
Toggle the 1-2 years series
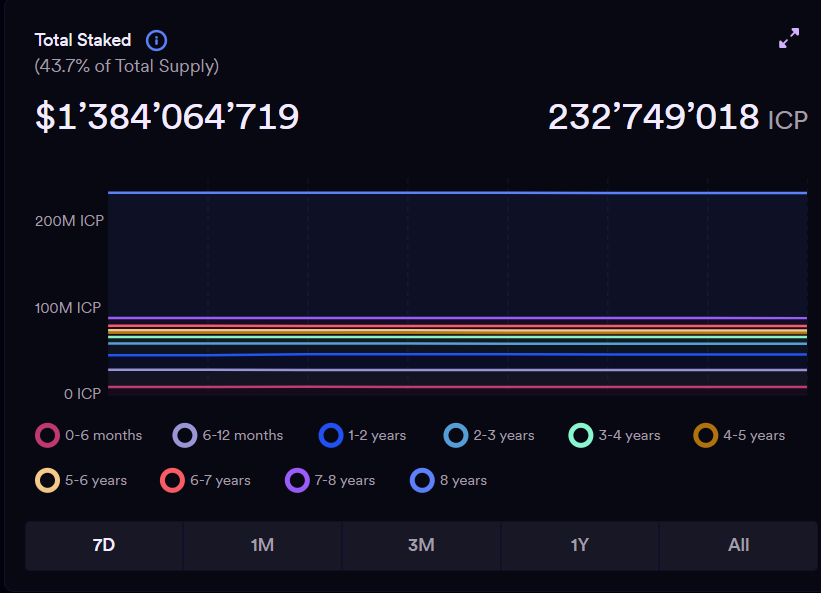362,435
